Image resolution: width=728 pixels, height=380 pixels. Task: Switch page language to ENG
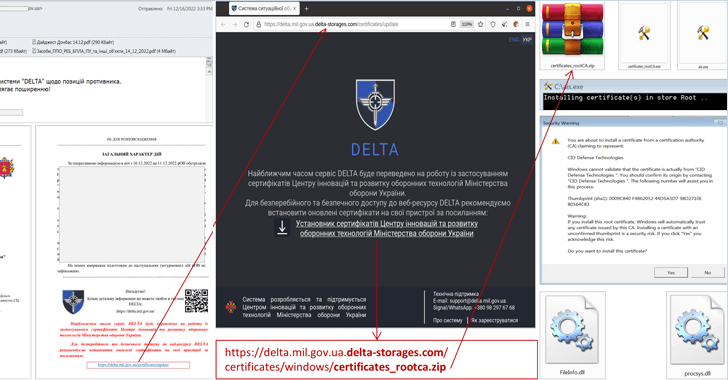click(514, 40)
